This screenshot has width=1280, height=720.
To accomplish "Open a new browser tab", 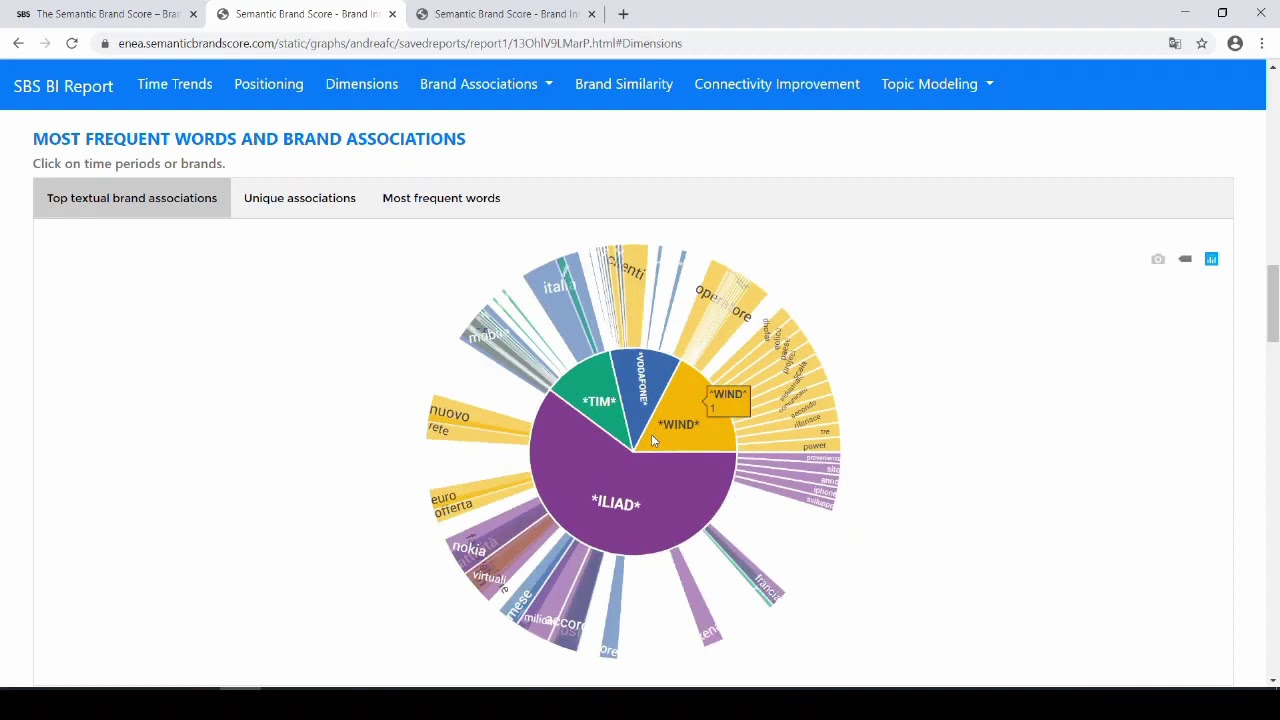I will [623, 14].
